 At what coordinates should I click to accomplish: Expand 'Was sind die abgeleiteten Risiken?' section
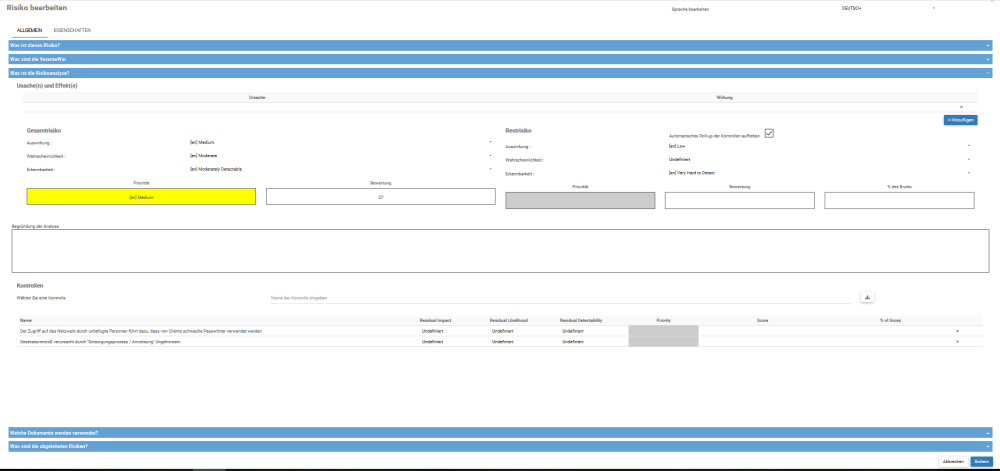[500, 446]
